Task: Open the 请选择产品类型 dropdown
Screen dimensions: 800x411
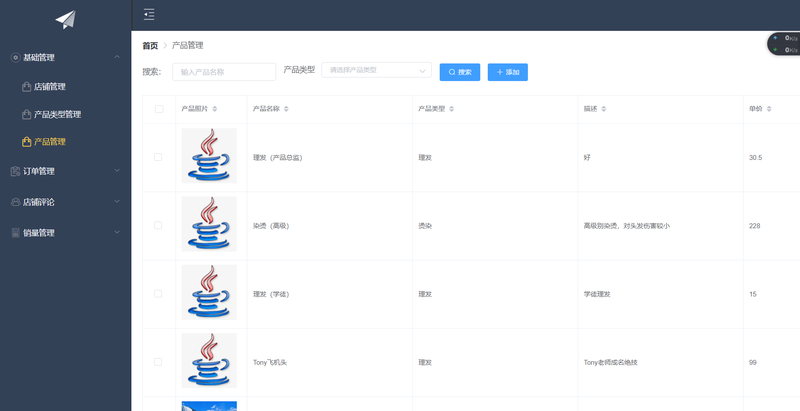Action: 377,70
